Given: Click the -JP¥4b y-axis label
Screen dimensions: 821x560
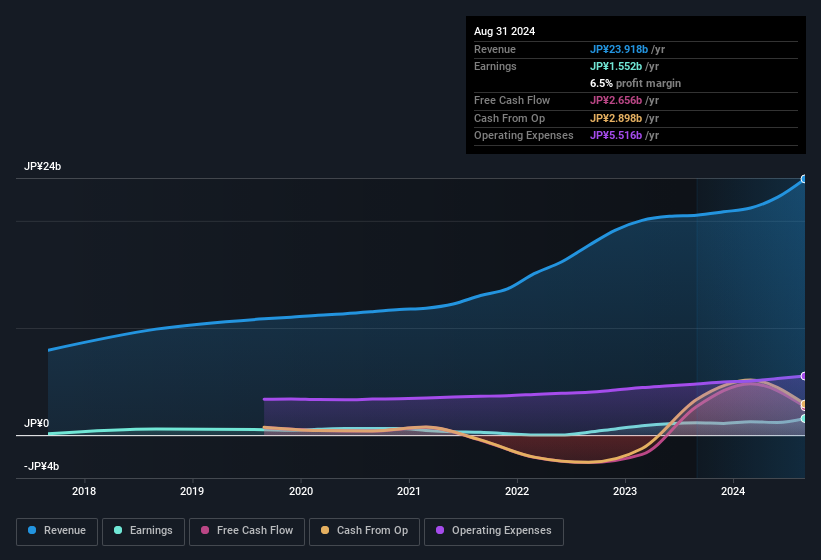Looking at the screenshot, I should pos(41,466).
